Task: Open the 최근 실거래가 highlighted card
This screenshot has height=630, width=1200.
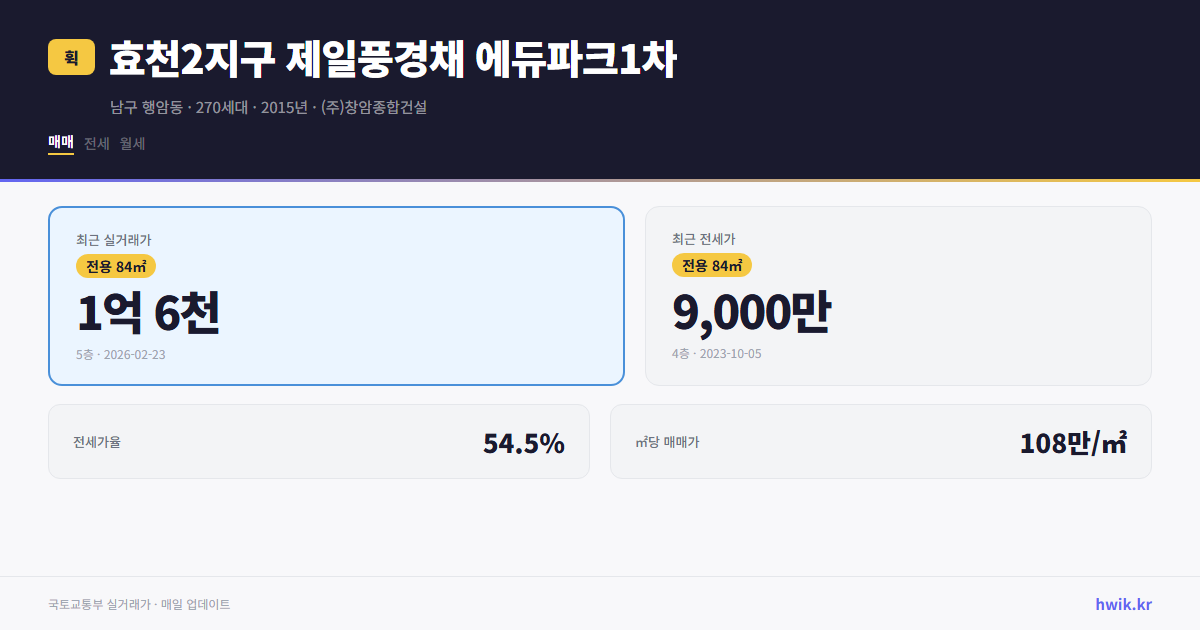Action: 336,295
